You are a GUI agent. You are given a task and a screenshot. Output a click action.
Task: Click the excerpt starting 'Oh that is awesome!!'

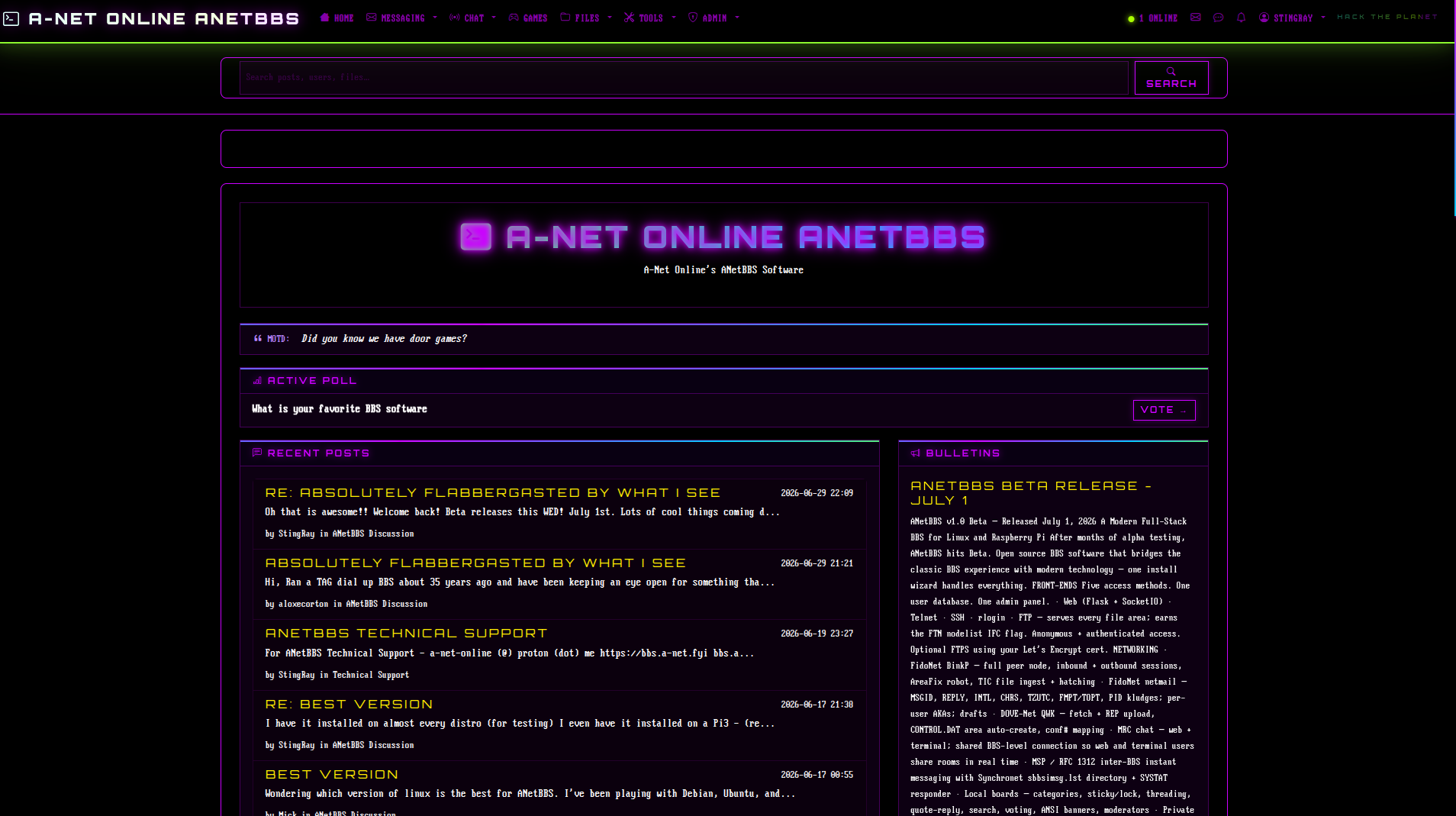pos(522,512)
